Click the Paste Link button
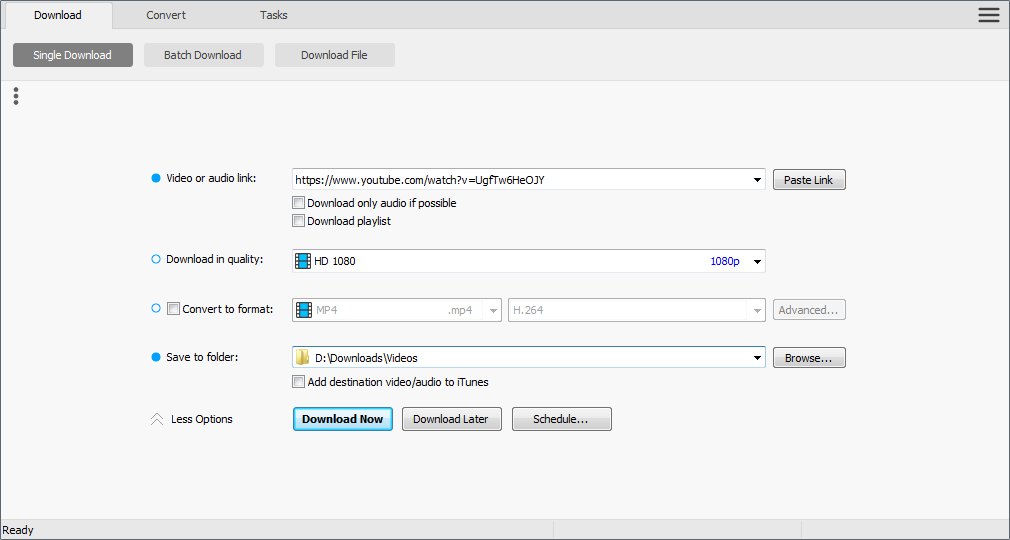The width and height of the screenshot is (1010, 540). pos(809,180)
